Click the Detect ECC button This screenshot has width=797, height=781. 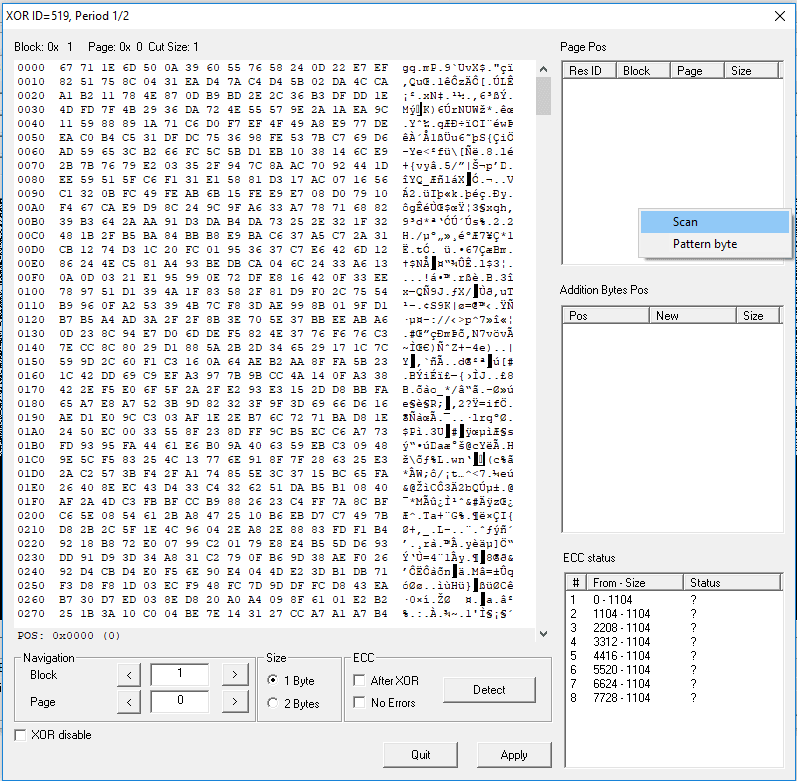(489, 690)
